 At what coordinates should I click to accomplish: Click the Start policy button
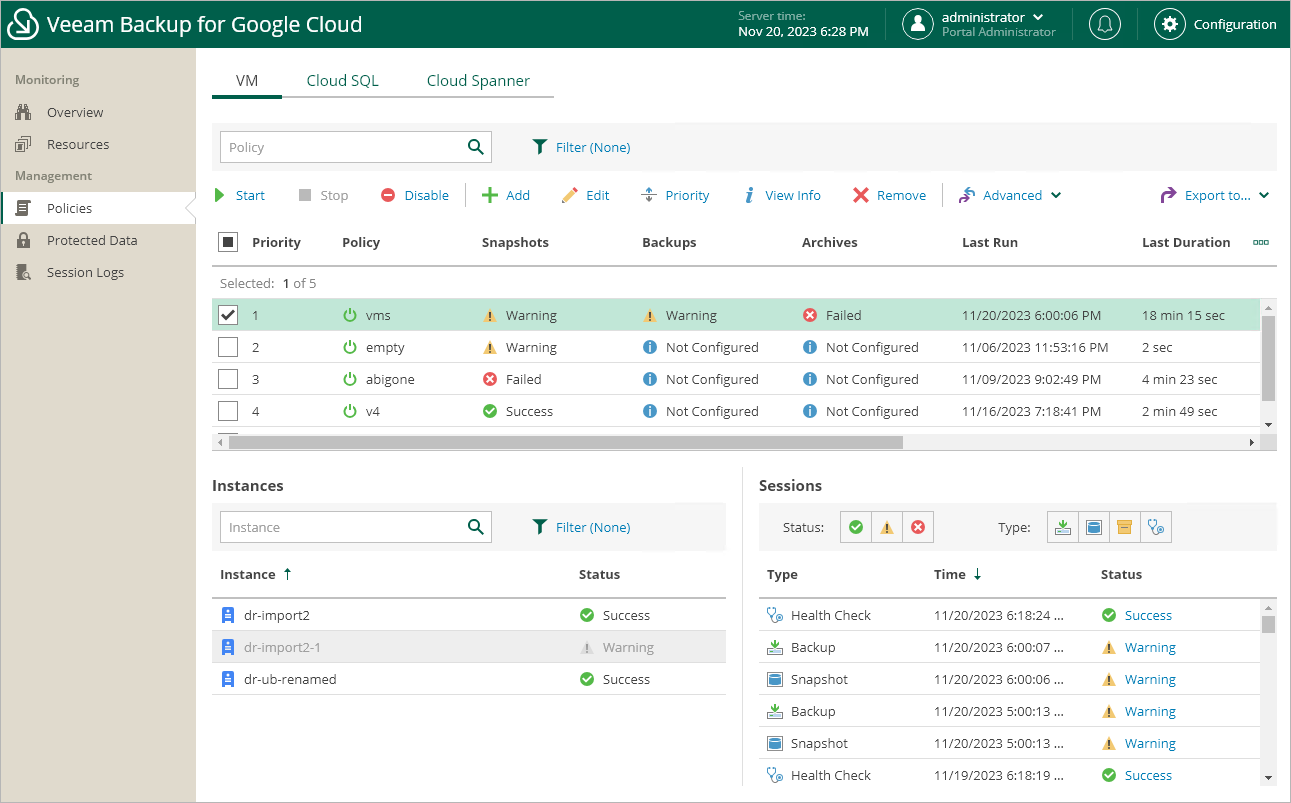pos(240,196)
